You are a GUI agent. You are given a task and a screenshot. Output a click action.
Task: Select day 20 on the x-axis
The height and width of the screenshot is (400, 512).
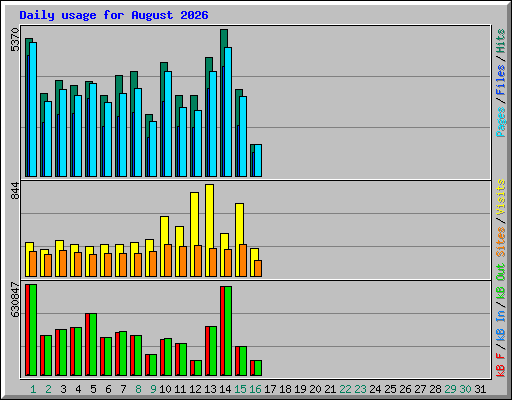tap(315, 389)
